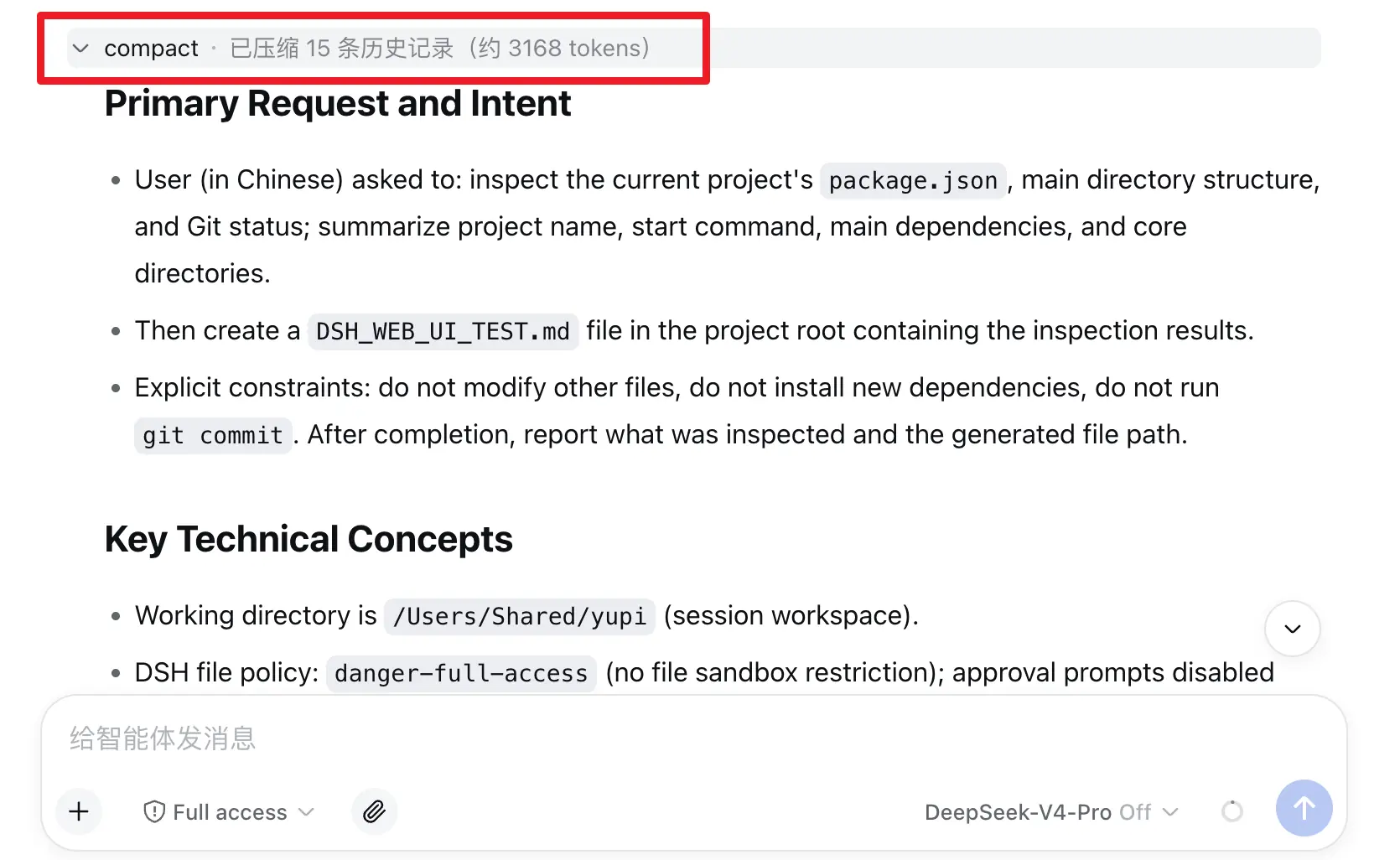Image resolution: width=1400 pixels, height=860 pixels.
Task: Collapse the compact summary with its chevron
Action: (80, 49)
